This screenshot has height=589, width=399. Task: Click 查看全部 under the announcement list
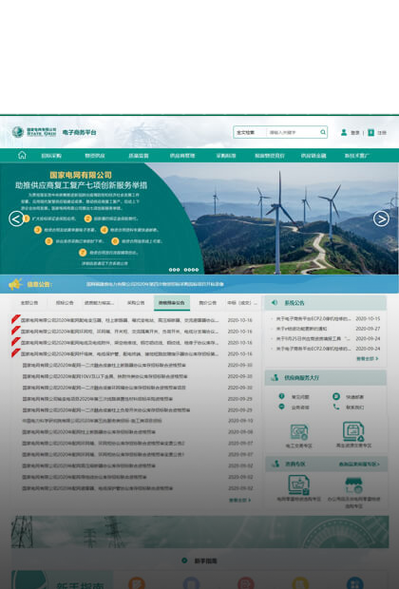(x=240, y=500)
